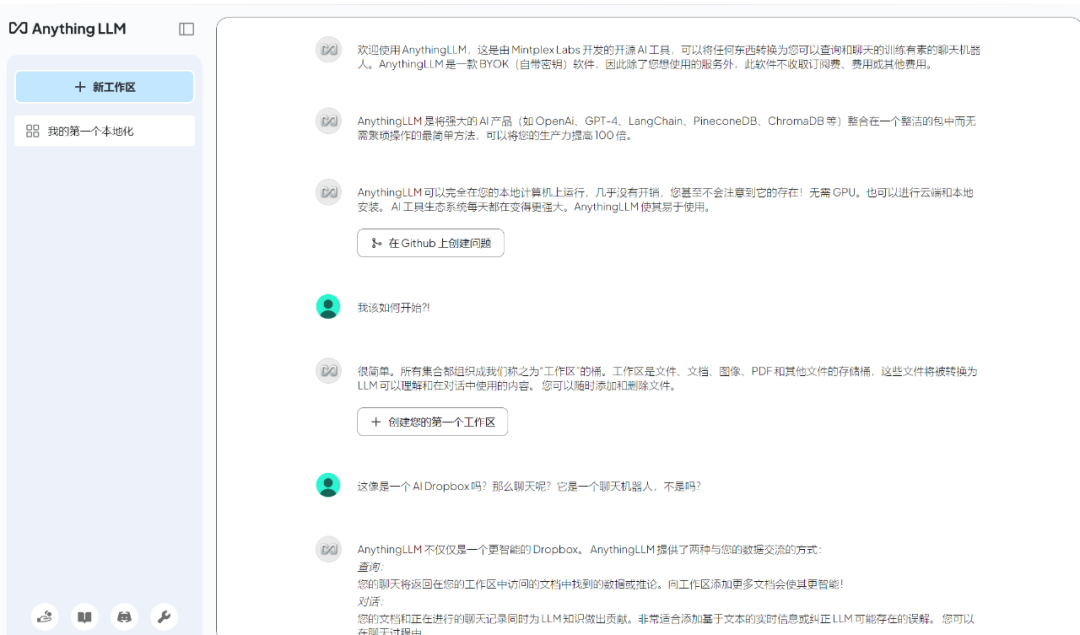Click the message text 我该如何开始?!

point(393,308)
